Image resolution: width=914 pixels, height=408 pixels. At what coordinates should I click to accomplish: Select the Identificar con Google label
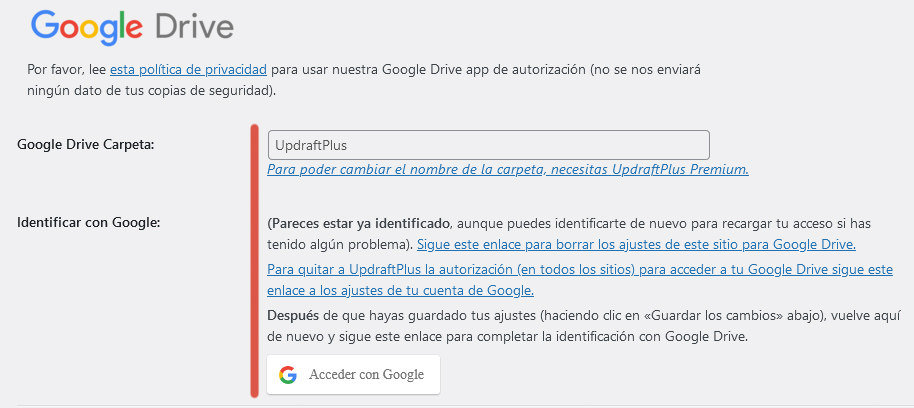pyautogui.click(x=89, y=222)
